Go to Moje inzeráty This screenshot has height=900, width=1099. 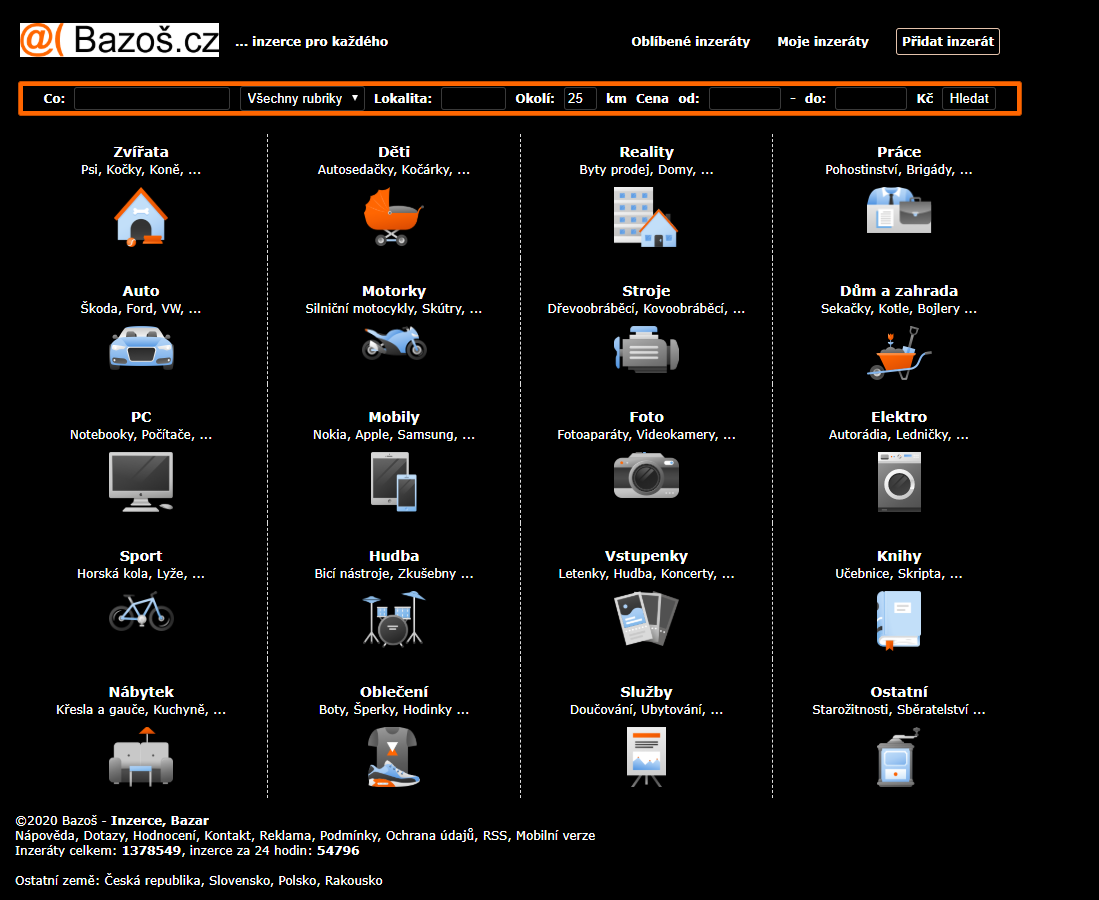[823, 41]
